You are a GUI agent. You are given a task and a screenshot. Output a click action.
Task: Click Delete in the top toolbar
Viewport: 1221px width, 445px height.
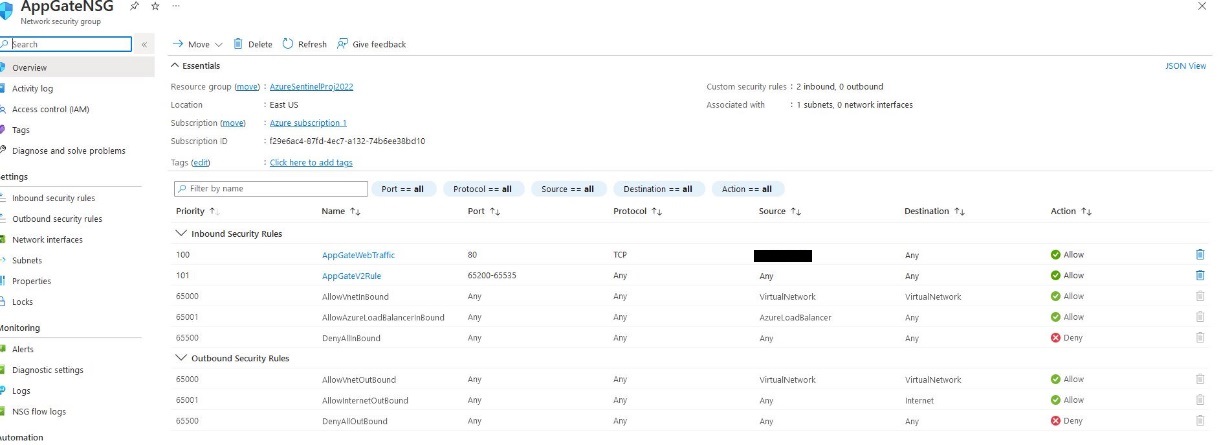point(252,44)
